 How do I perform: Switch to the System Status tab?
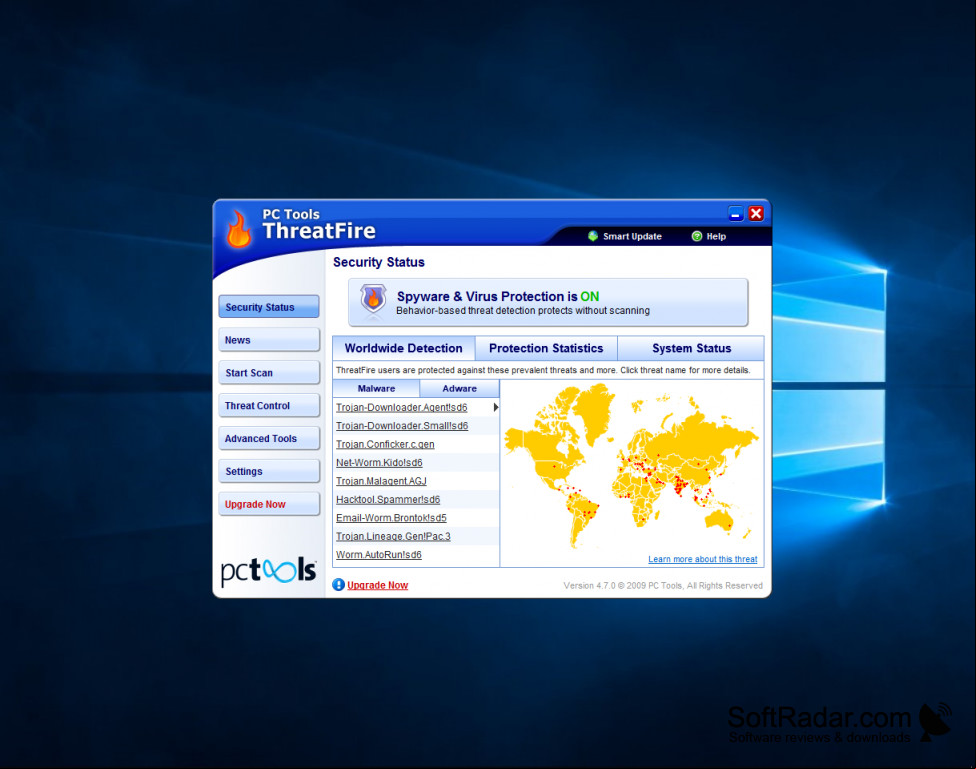pyautogui.click(x=691, y=348)
